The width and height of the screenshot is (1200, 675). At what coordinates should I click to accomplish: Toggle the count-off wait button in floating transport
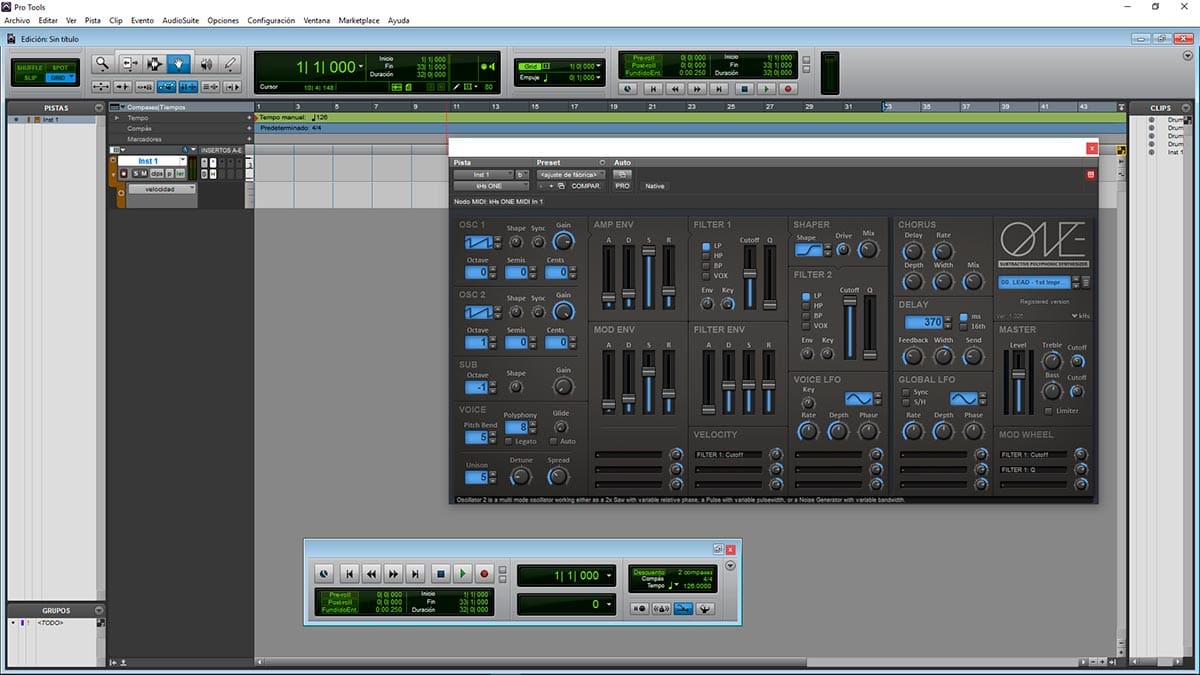(x=640, y=608)
